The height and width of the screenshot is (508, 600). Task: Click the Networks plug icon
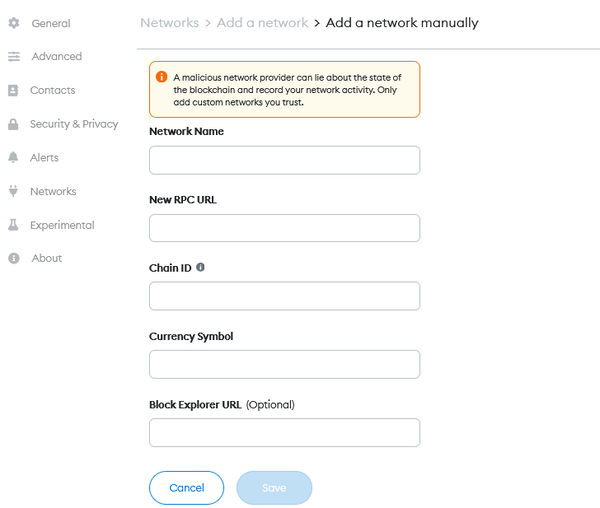(x=14, y=191)
